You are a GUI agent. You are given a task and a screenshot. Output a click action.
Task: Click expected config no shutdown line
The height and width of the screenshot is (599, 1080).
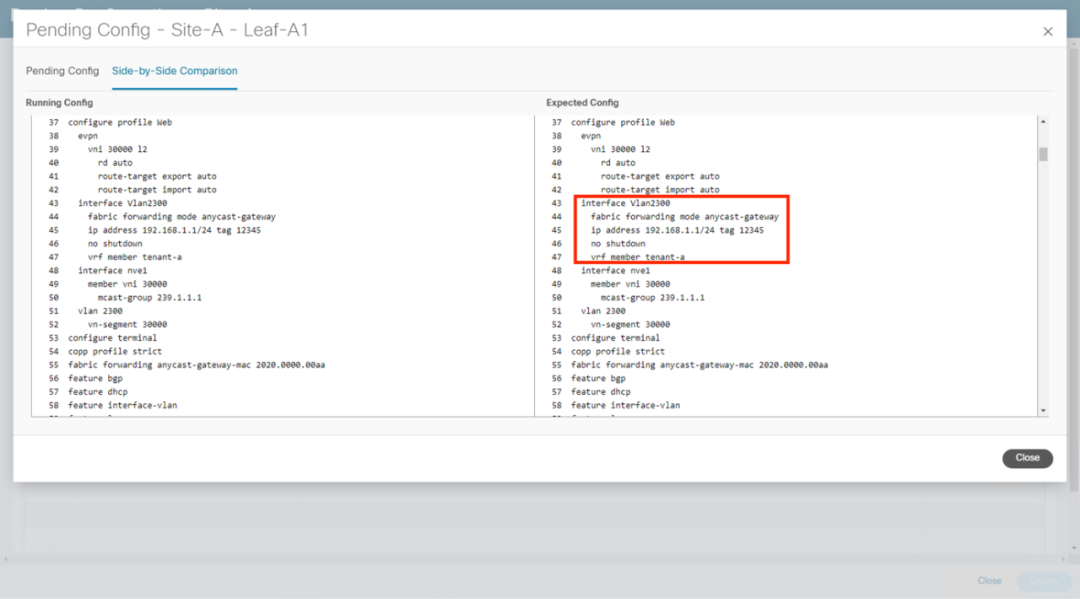point(618,244)
